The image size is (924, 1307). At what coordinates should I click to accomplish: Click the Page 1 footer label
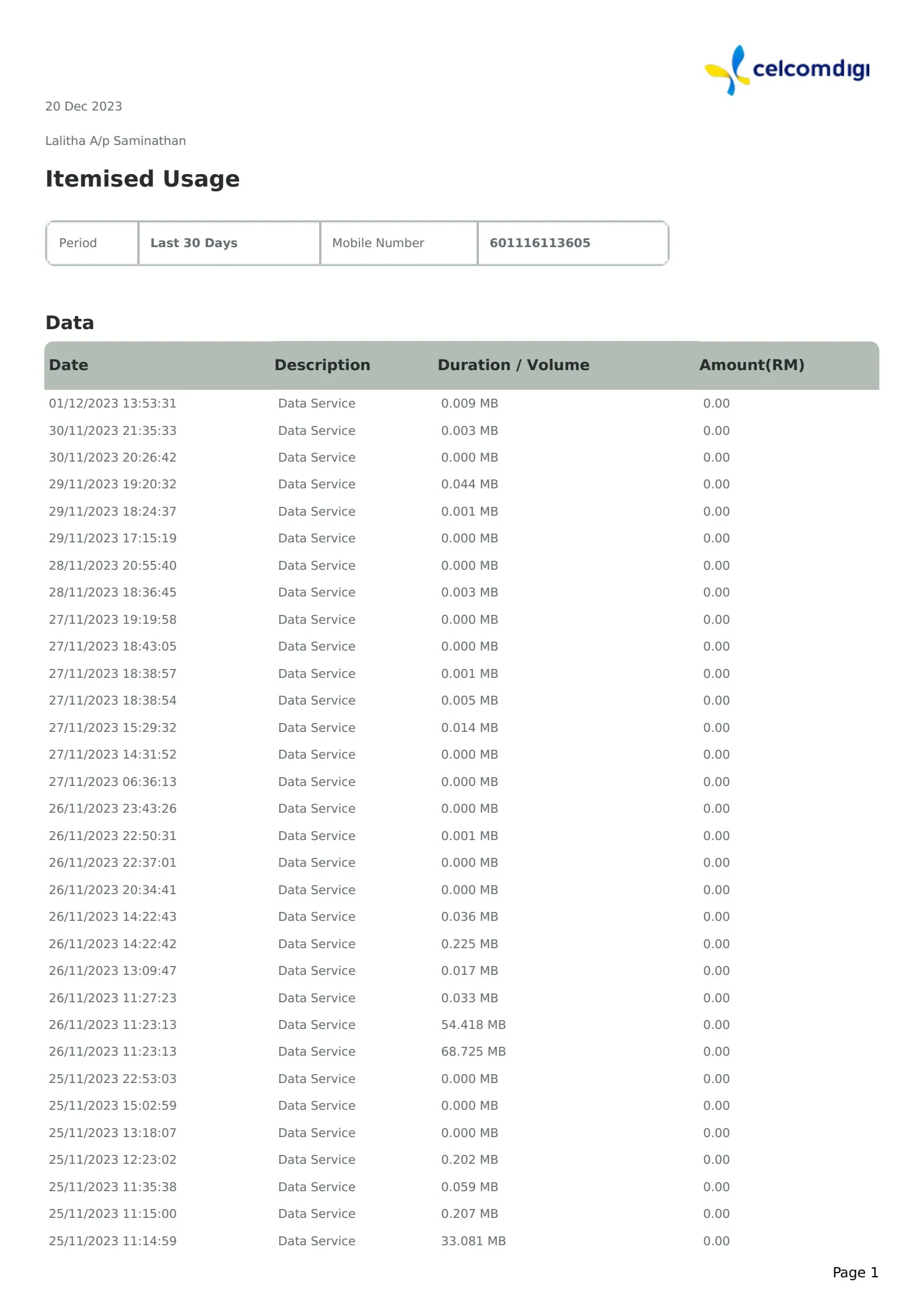855,1273
